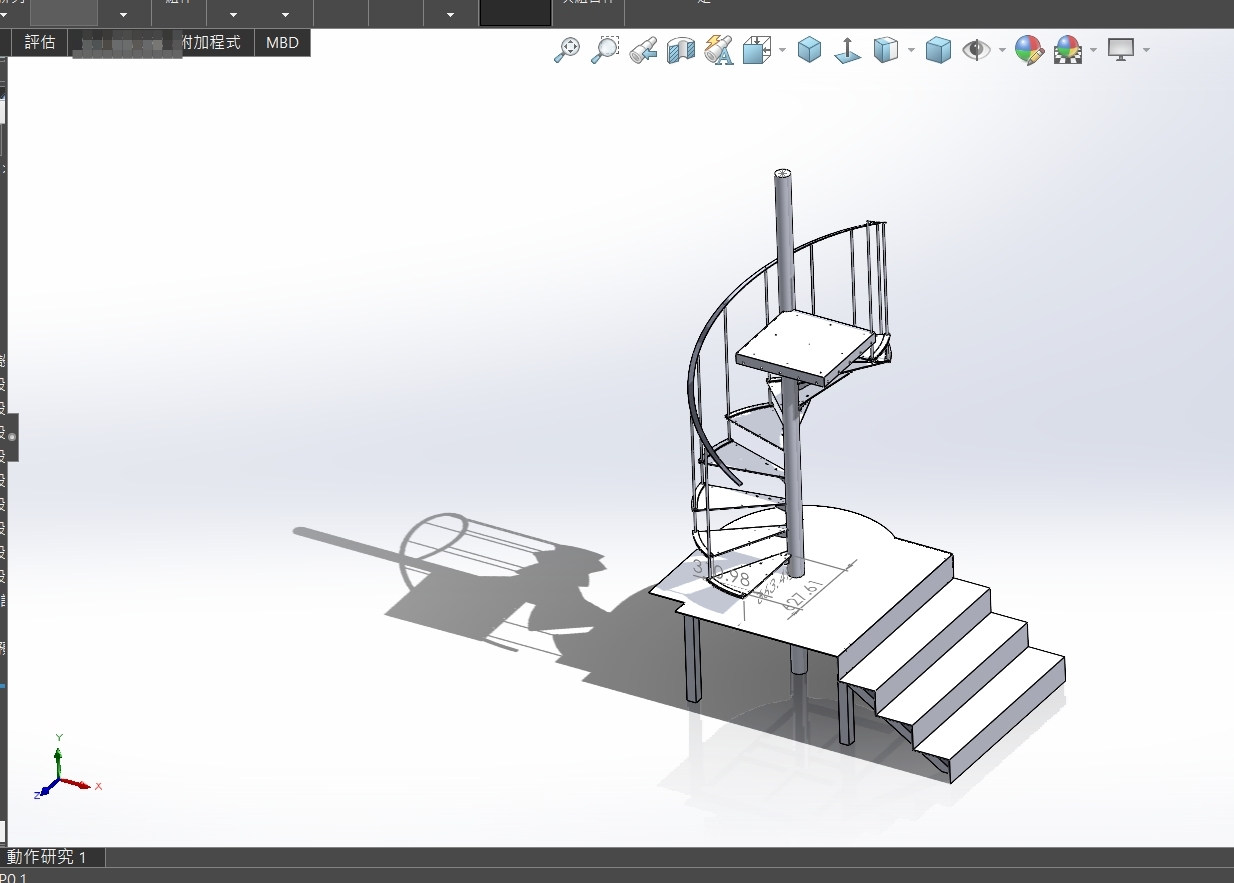
Task: Expand the Apply Scene dropdown arrow
Action: [x=1094, y=50]
